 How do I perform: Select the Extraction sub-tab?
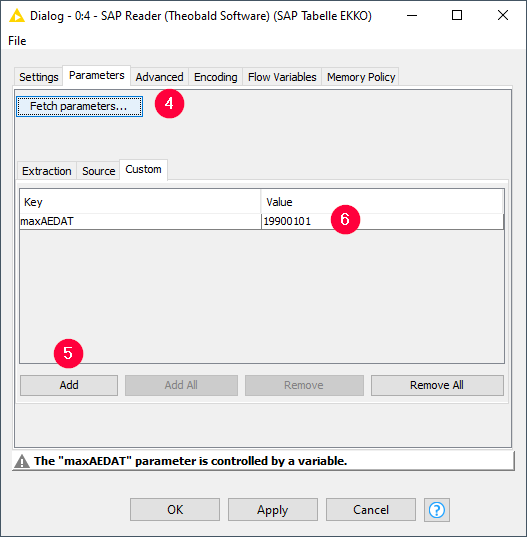click(47, 171)
